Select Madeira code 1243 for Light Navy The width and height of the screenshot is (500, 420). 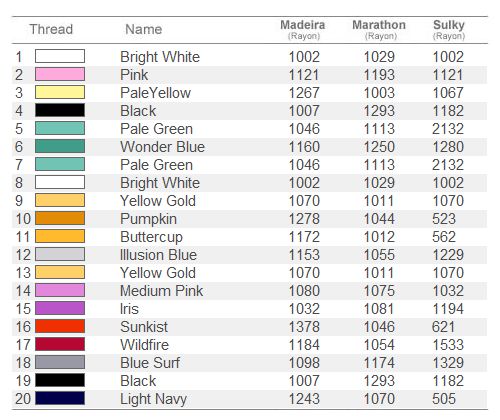click(x=304, y=399)
